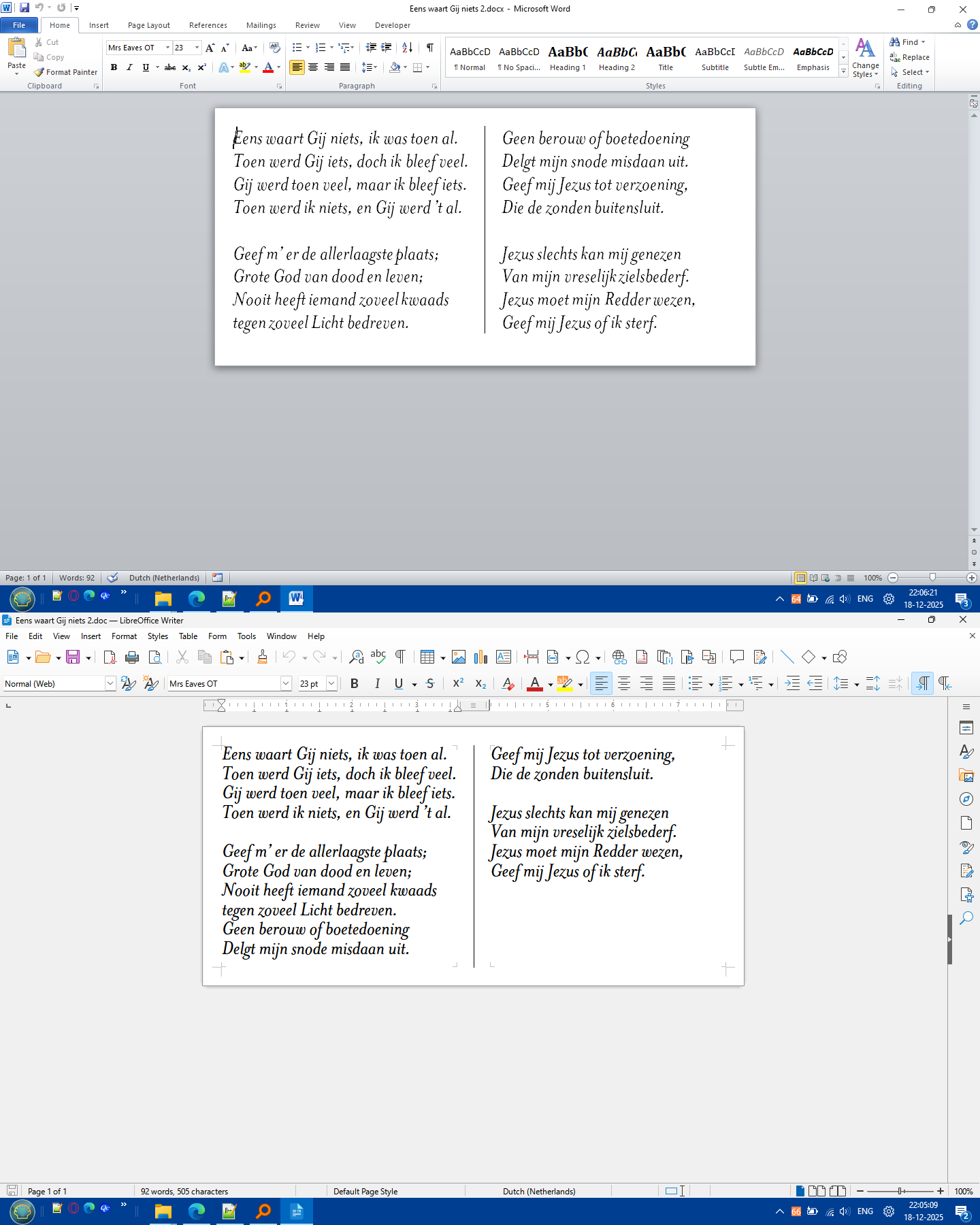980x1225 pixels.
Task: Open the Styles menu in LibreOffice
Action: [x=157, y=636]
